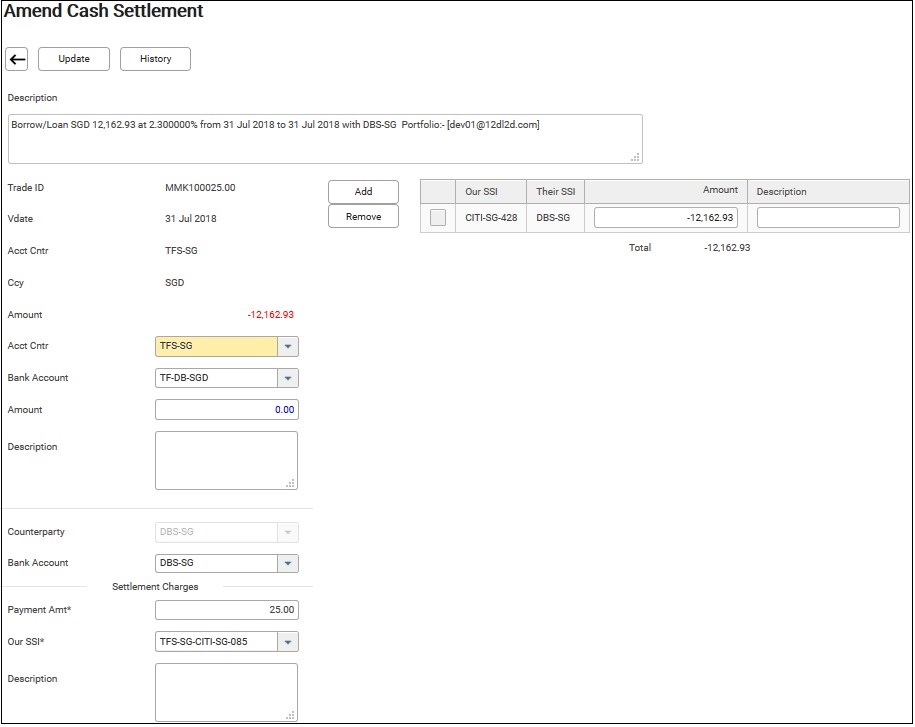This screenshot has width=915, height=727.
Task: Click the Settlement Charges Description text box
Action: pos(226,692)
